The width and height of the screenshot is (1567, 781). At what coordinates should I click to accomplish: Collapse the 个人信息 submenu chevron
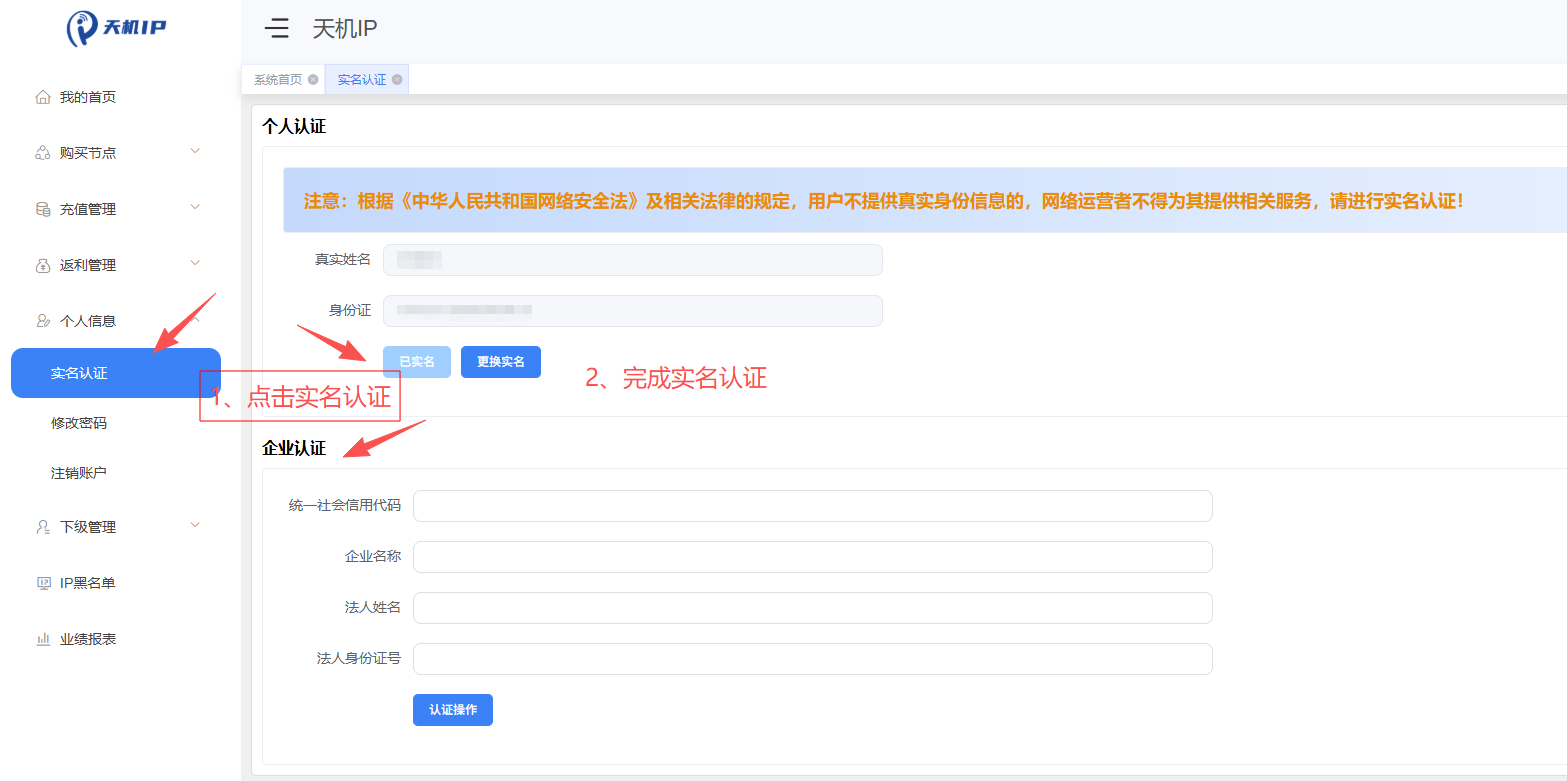pyautogui.click(x=195, y=320)
